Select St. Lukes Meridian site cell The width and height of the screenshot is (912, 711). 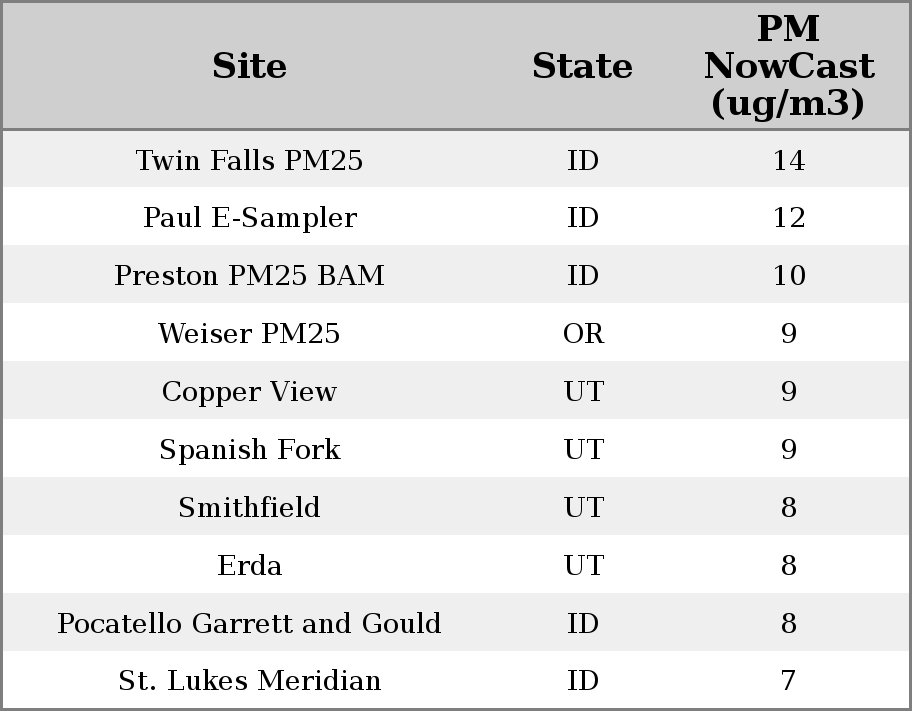pos(249,681)
